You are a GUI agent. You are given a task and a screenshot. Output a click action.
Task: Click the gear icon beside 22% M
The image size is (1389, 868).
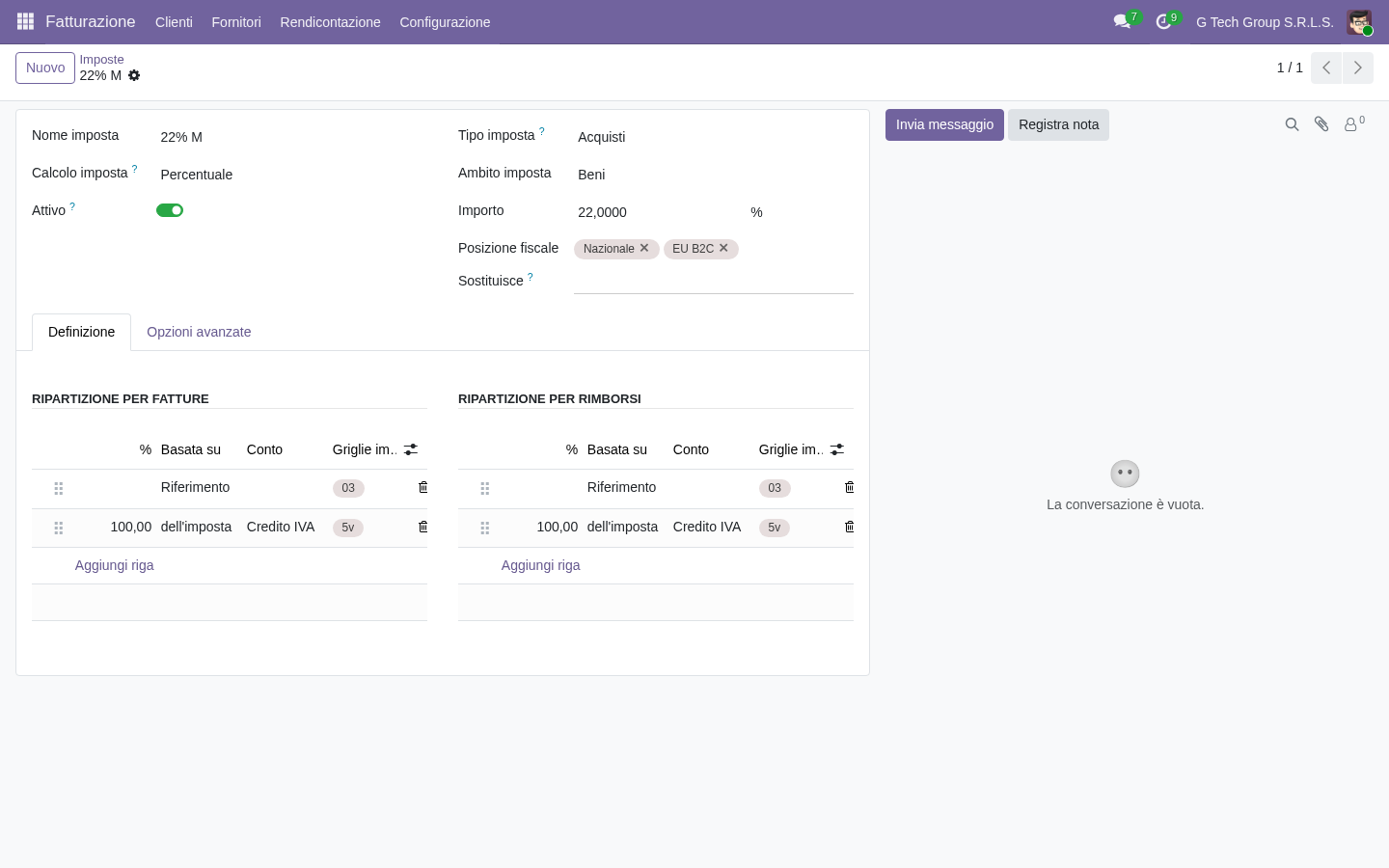pos(134,75)
